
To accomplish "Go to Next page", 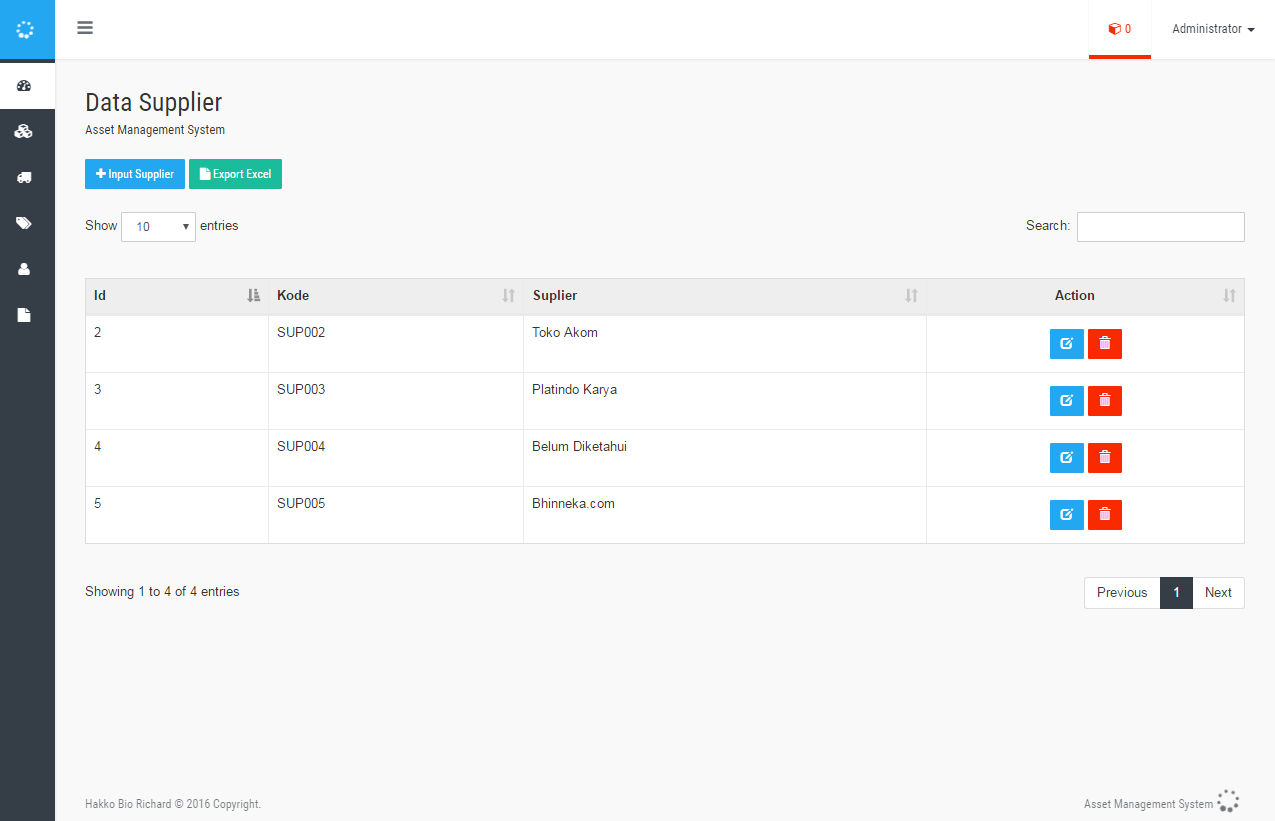I will click(1218, 593).
